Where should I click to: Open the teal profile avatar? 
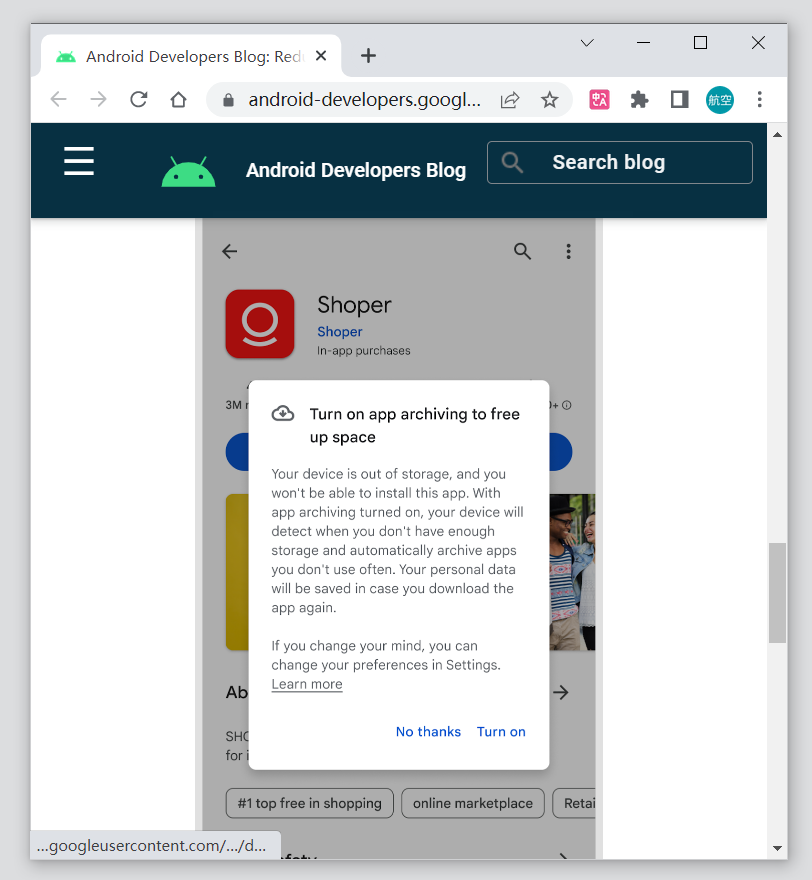(719, 100)
